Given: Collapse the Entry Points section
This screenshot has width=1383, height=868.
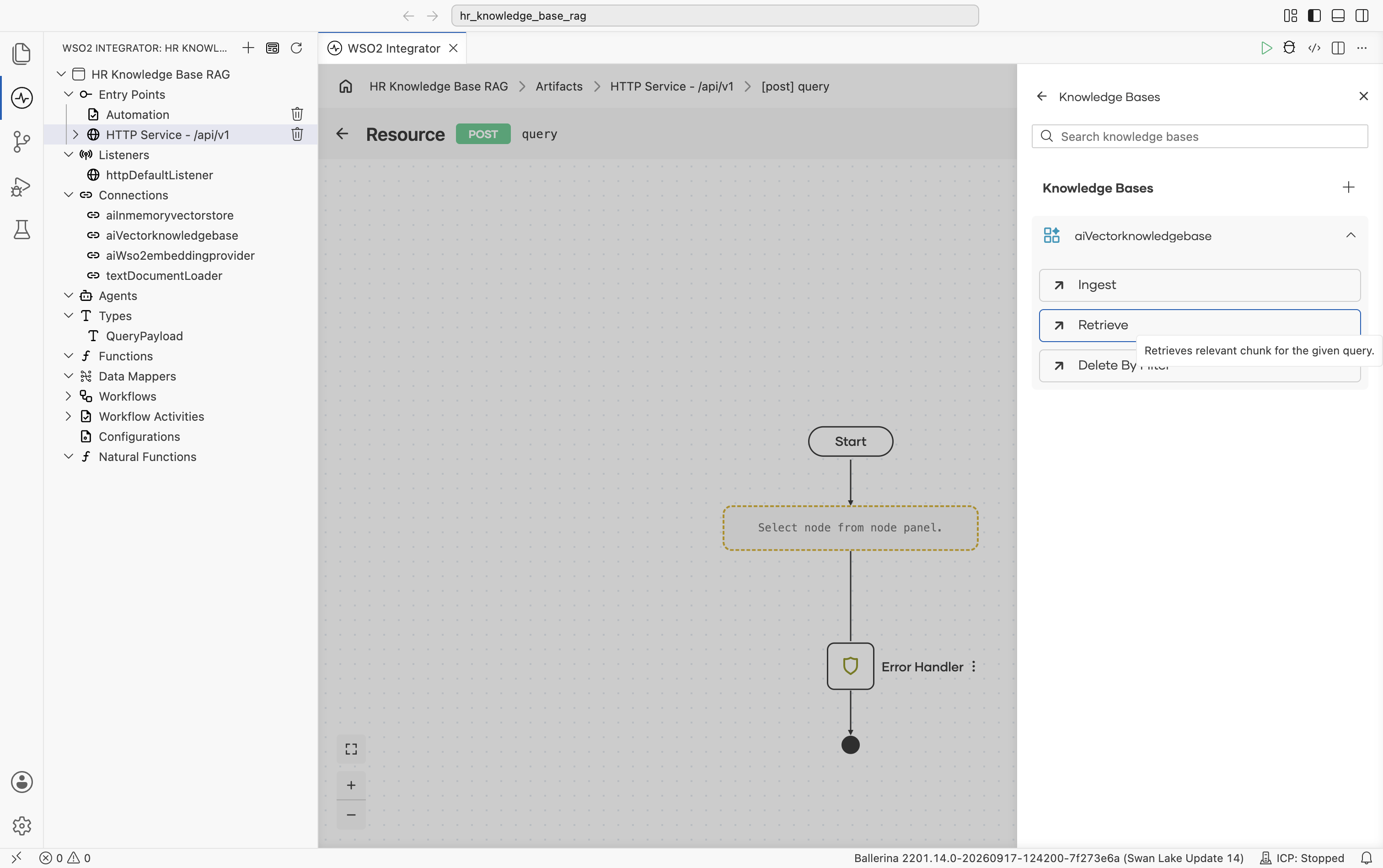Looking at the screenshot, I should click(68, 94).
